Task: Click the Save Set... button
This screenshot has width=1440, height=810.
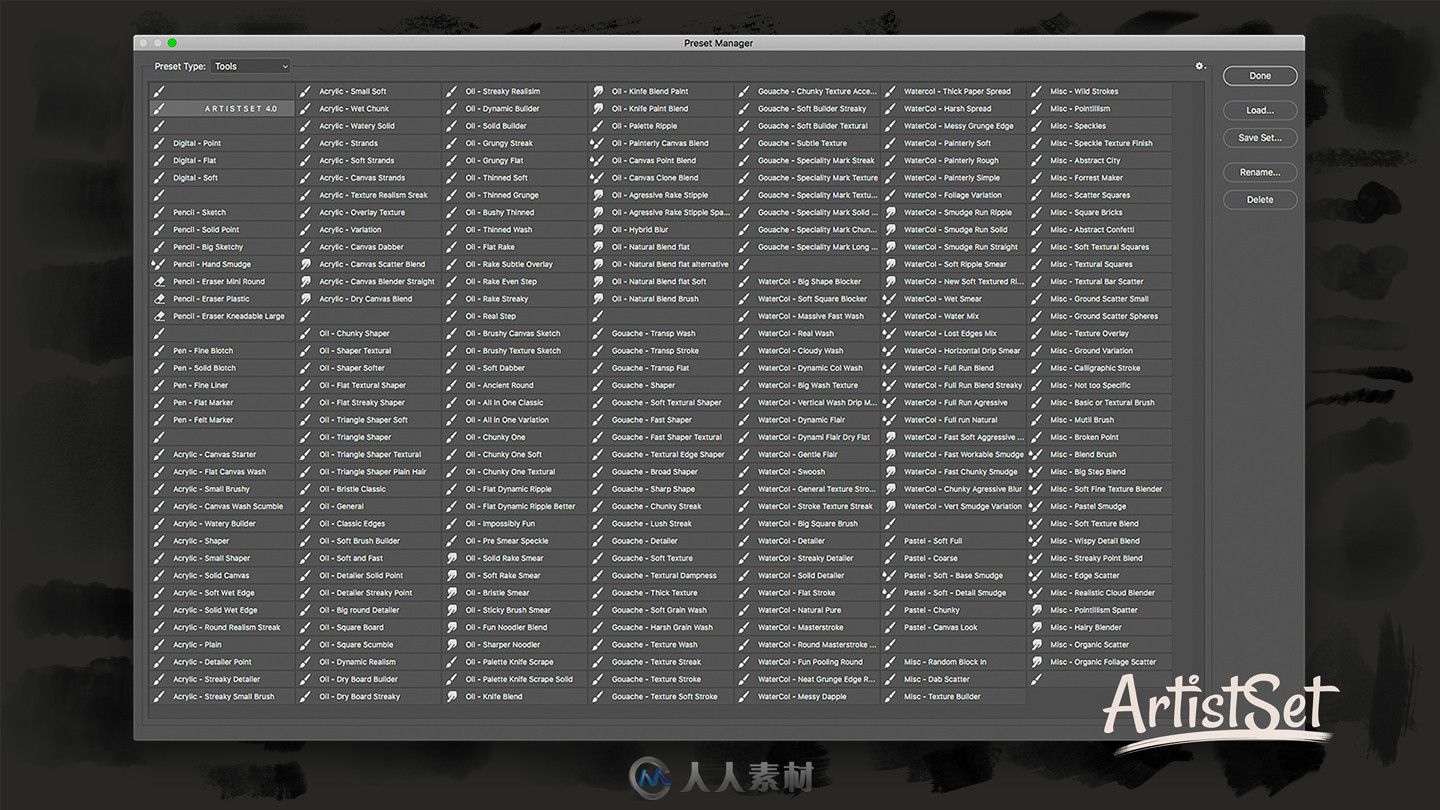Action: [1260, 138]
